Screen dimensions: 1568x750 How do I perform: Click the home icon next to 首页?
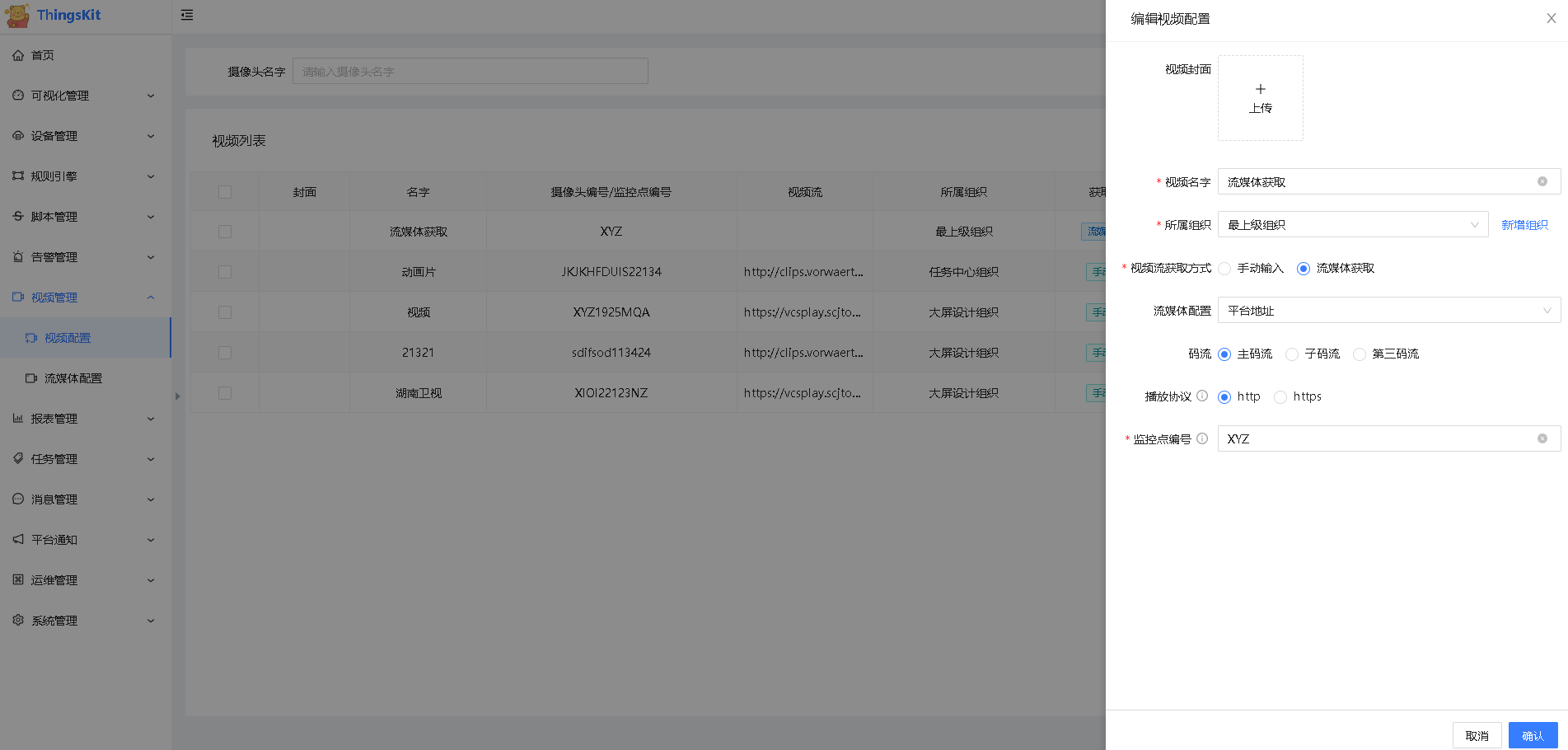pos(18,55)
